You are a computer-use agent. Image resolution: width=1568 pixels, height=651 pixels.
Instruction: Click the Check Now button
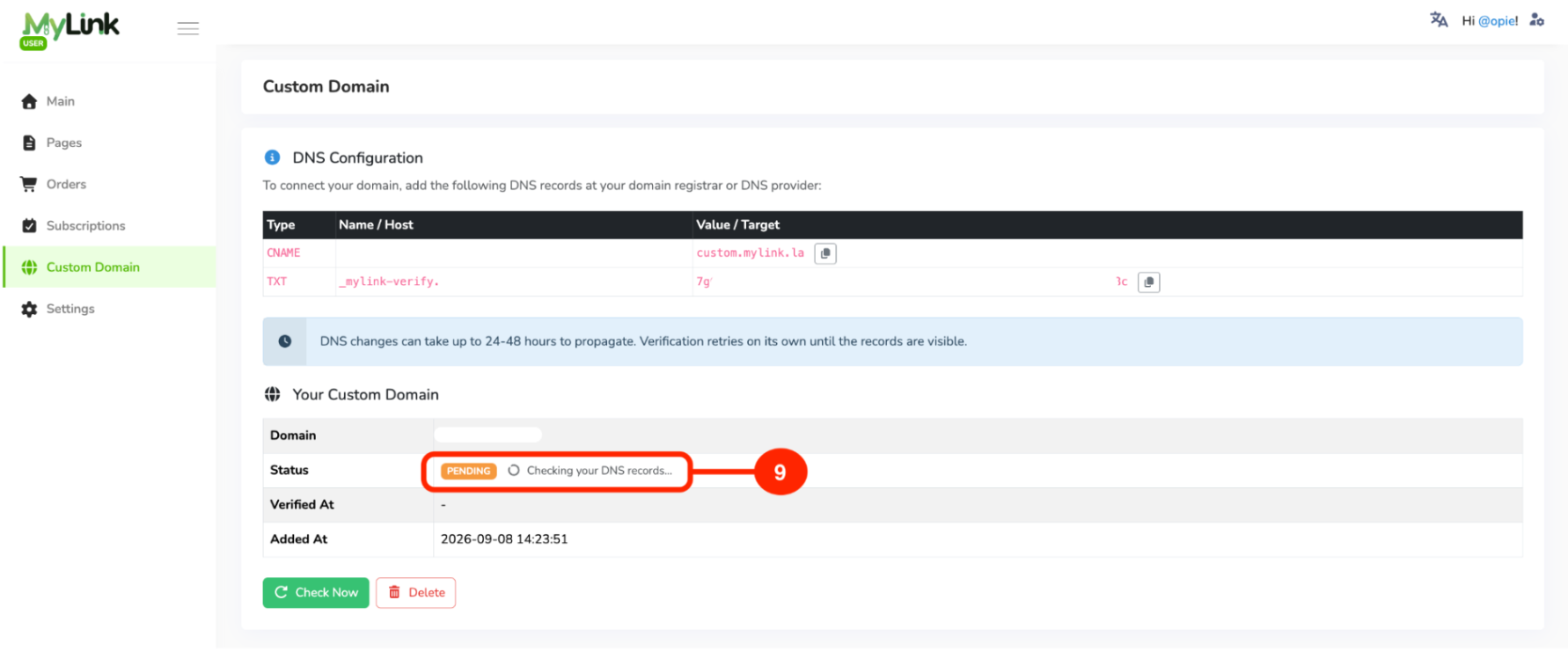click(x=316, y=593)
